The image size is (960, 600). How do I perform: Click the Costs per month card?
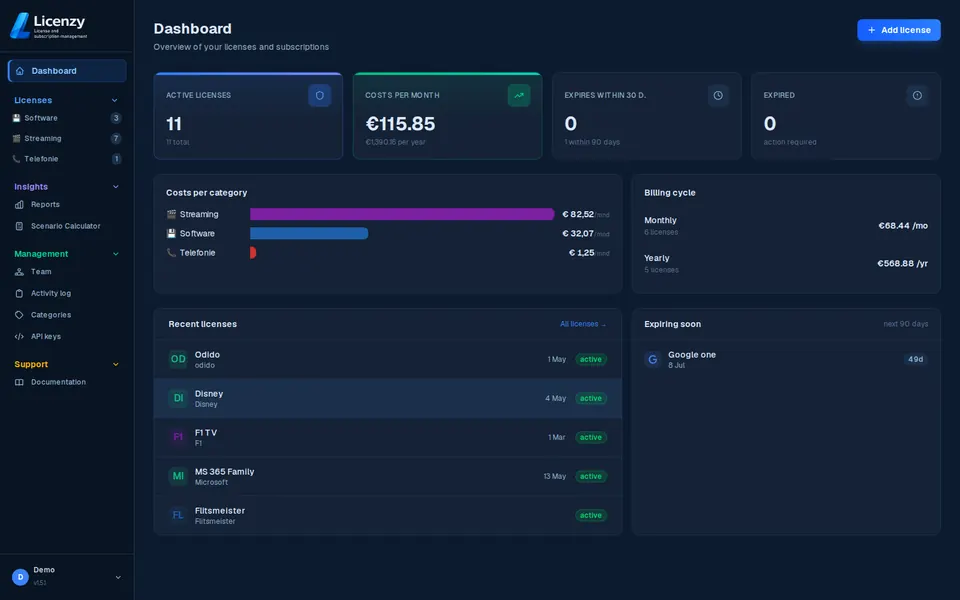(x=448, y=116)
